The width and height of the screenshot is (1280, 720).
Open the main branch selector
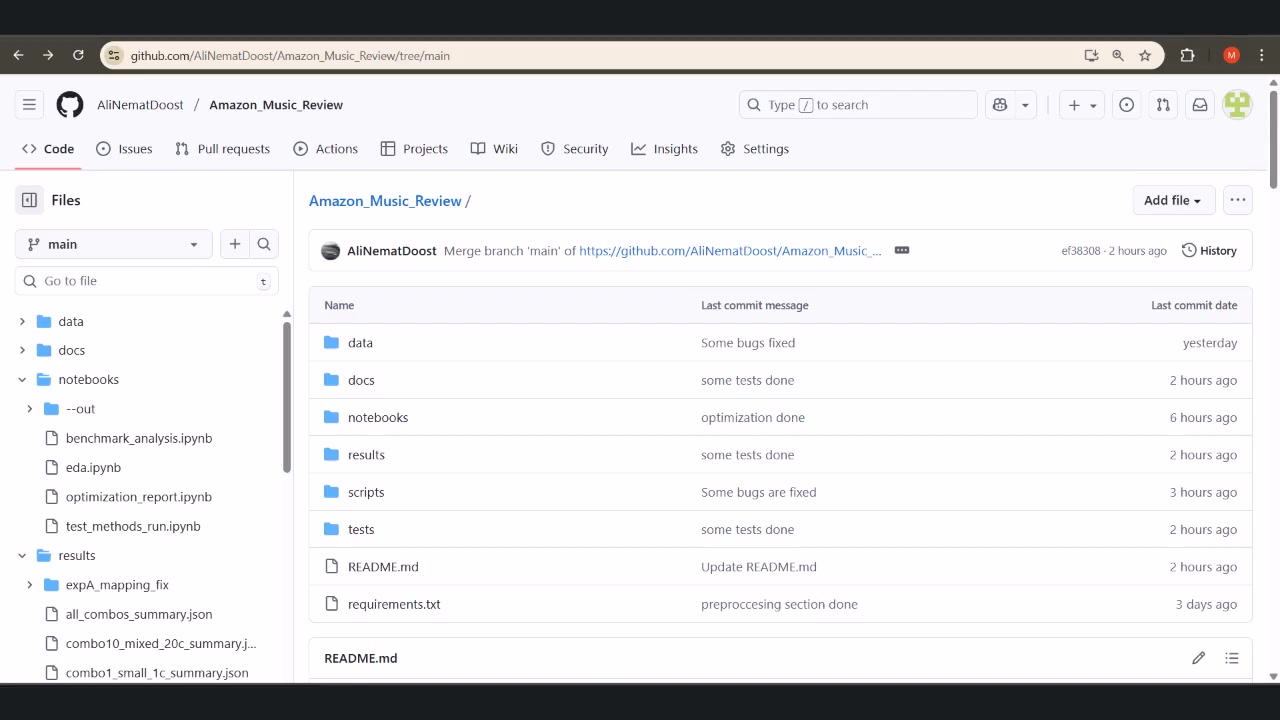(x=114, y=244)
